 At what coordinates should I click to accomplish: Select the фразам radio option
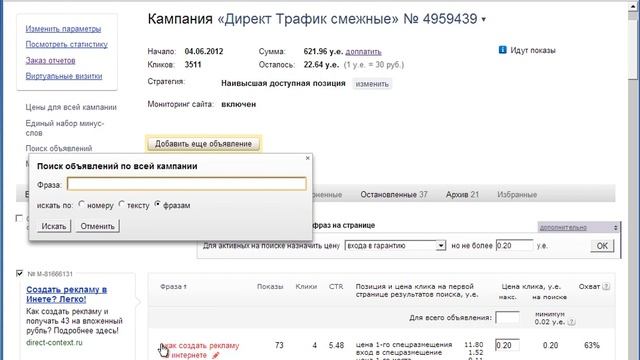pyautogui.click(x=158, y=204)
